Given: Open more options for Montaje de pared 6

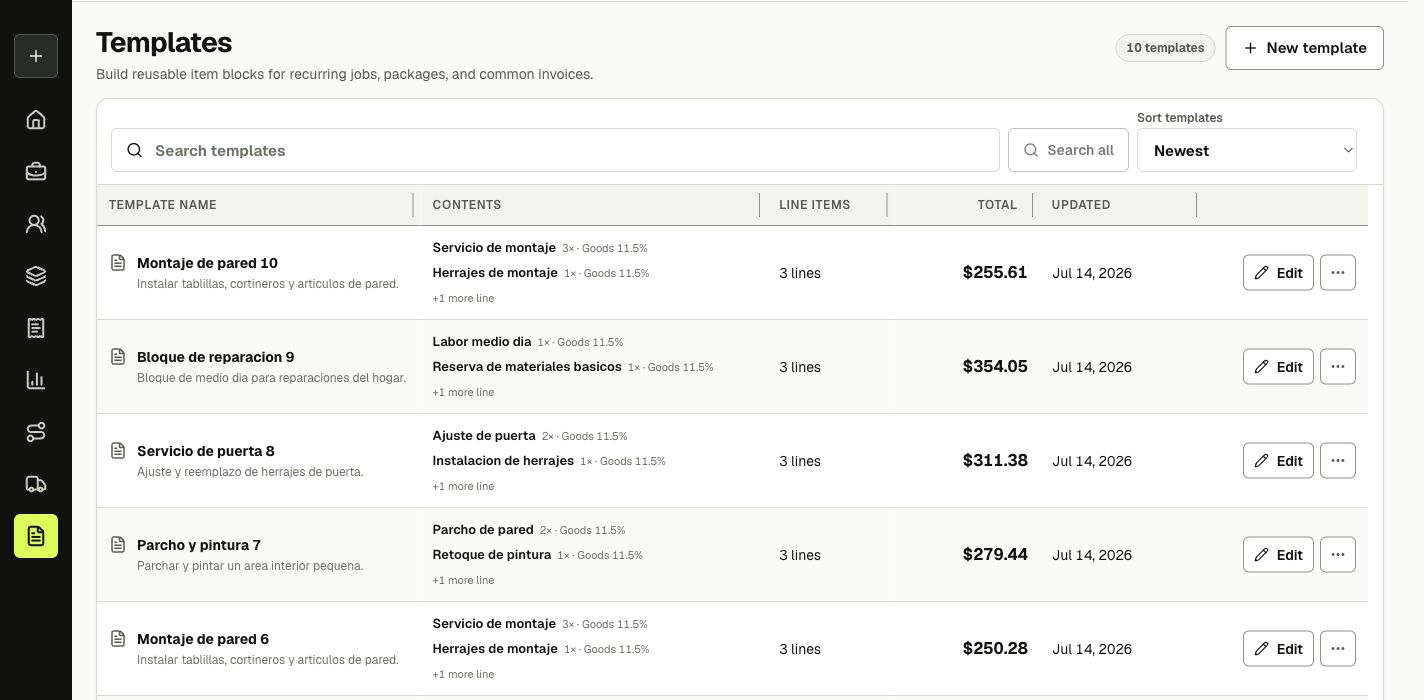Looking at the screenshot, I should pos(1338,648).
